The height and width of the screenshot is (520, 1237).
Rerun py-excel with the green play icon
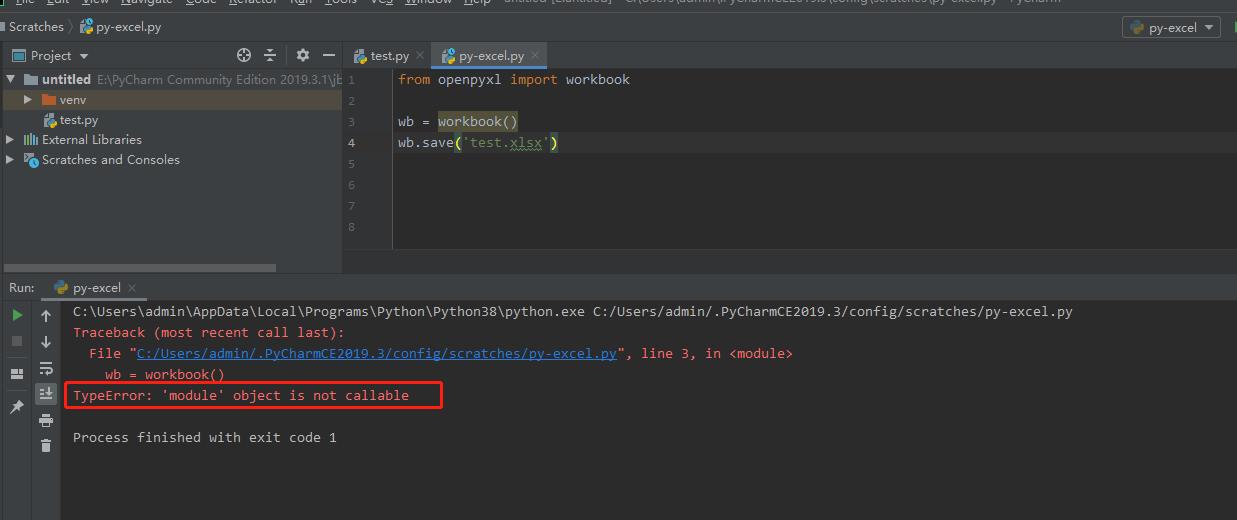(17, 315)
